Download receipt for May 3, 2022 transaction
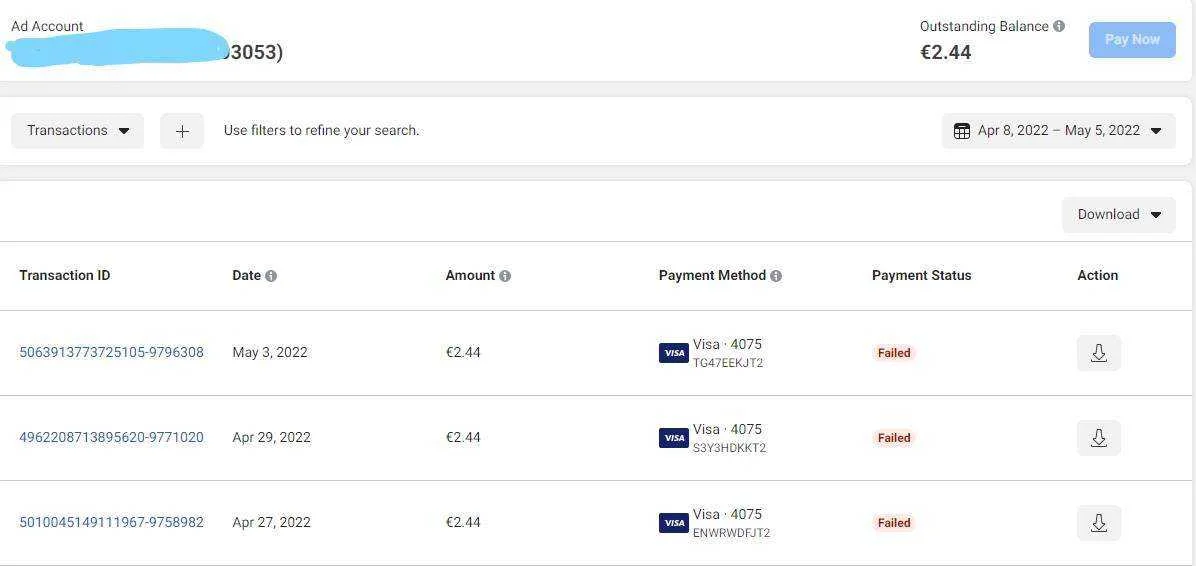The image size is (1196, 566). coord(1098,353)
